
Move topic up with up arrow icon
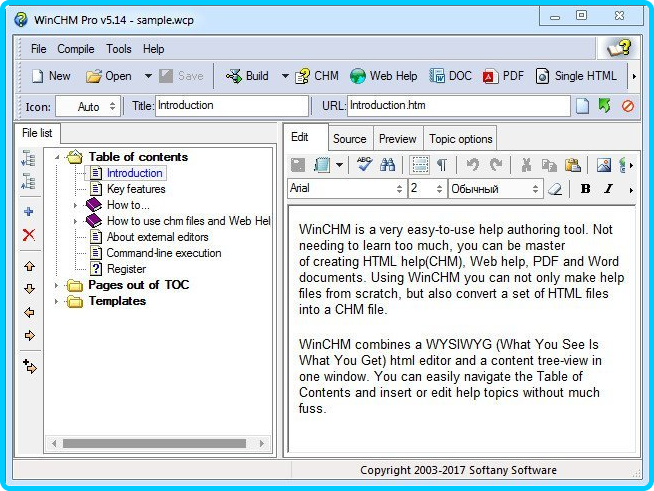tap(29, 266)
